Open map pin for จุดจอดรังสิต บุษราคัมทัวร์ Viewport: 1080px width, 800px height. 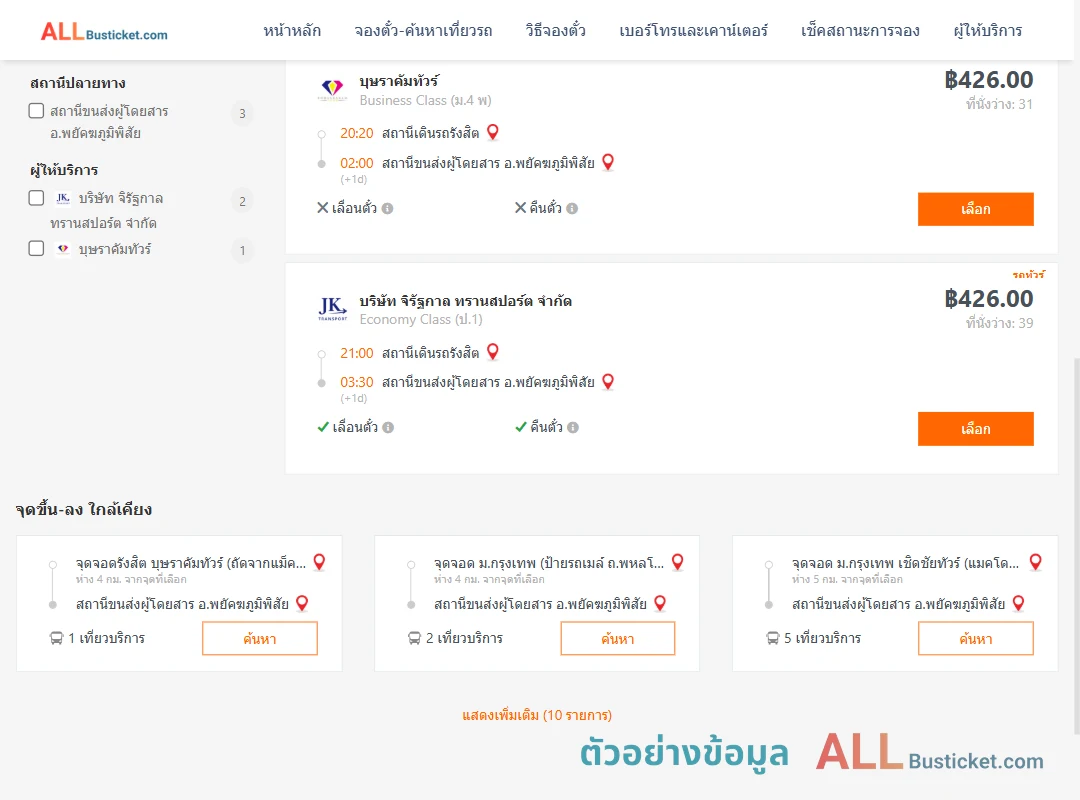(x=319, y=562)
